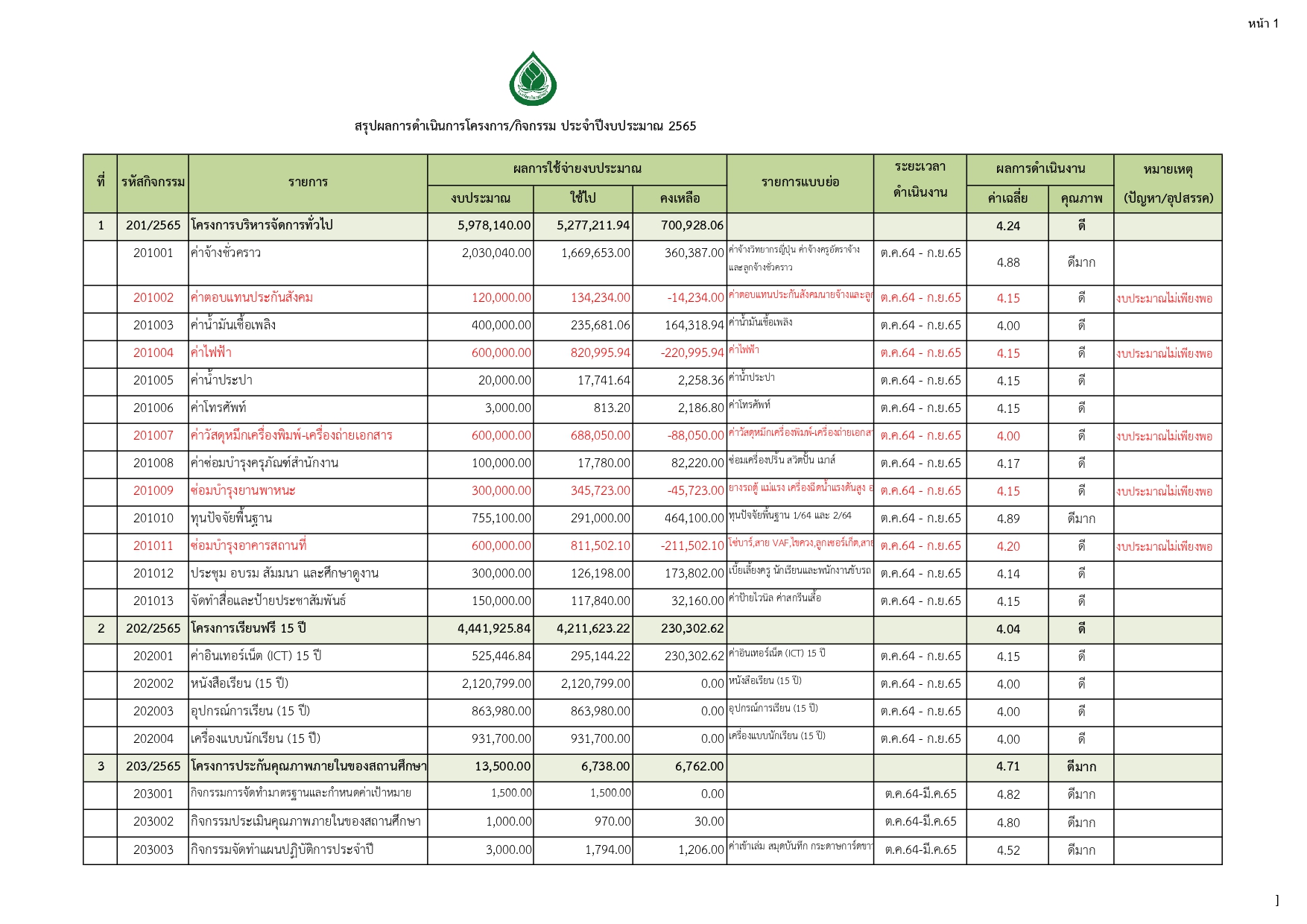Image resolution: width=1307 pixels, height=924 pixels.
Task: Click the negative value -211,502.10
Action: 692,546
